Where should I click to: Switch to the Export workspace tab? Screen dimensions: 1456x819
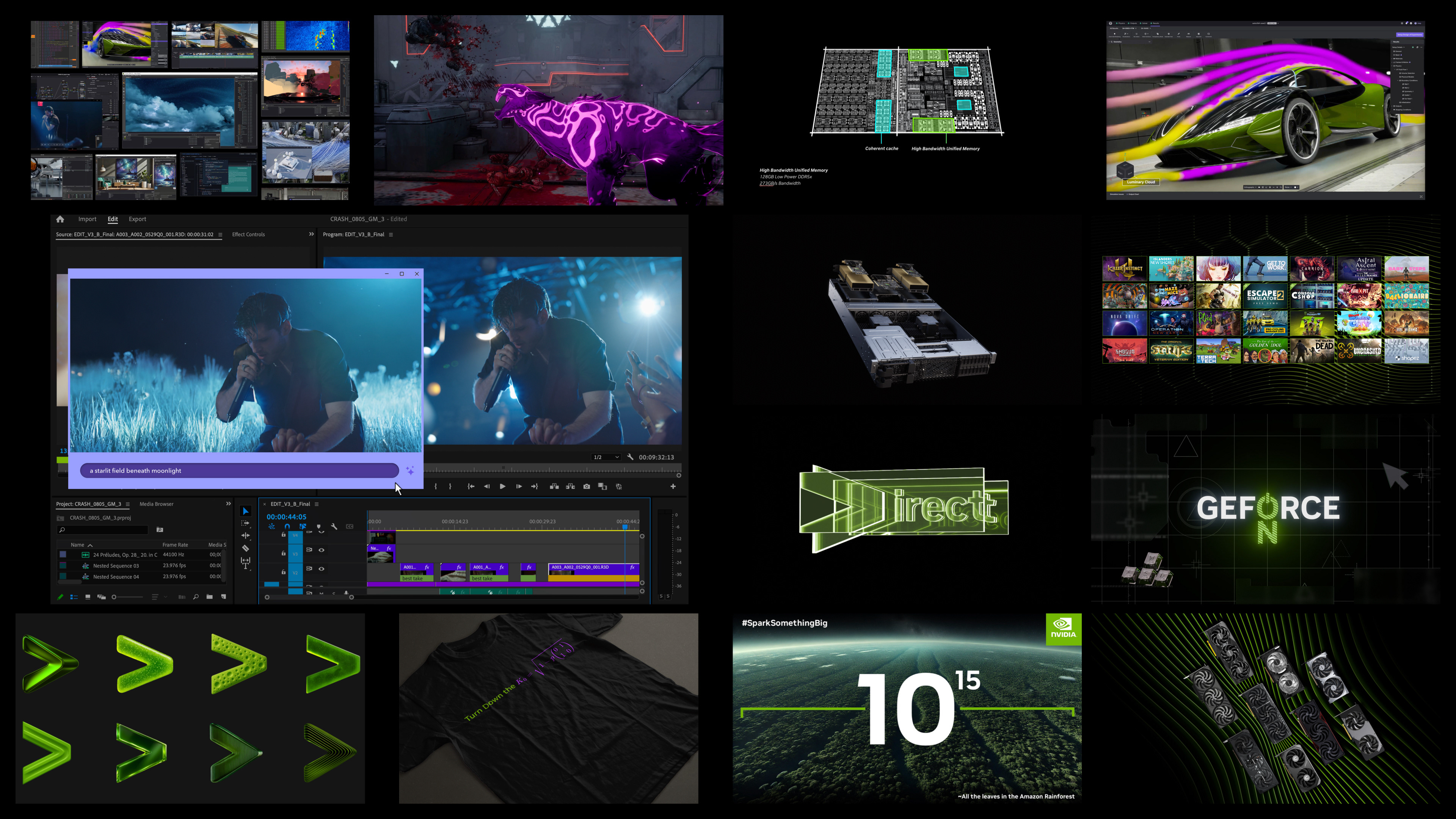[x=137, y=219]
